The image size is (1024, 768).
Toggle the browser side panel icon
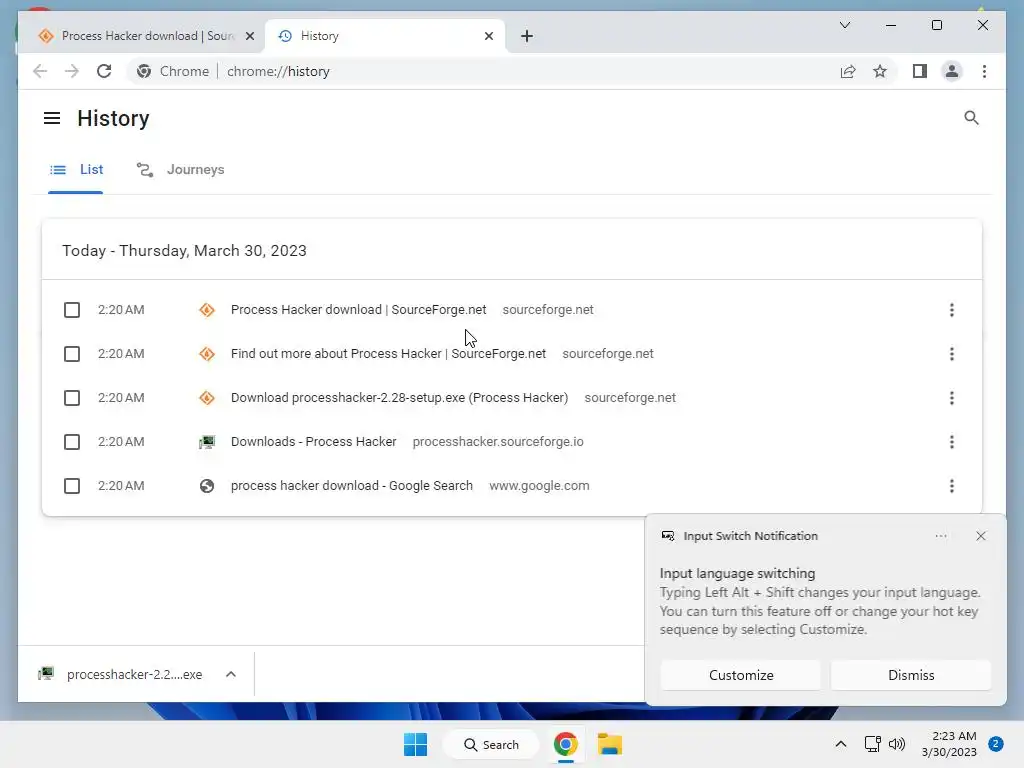click(920, 71)
